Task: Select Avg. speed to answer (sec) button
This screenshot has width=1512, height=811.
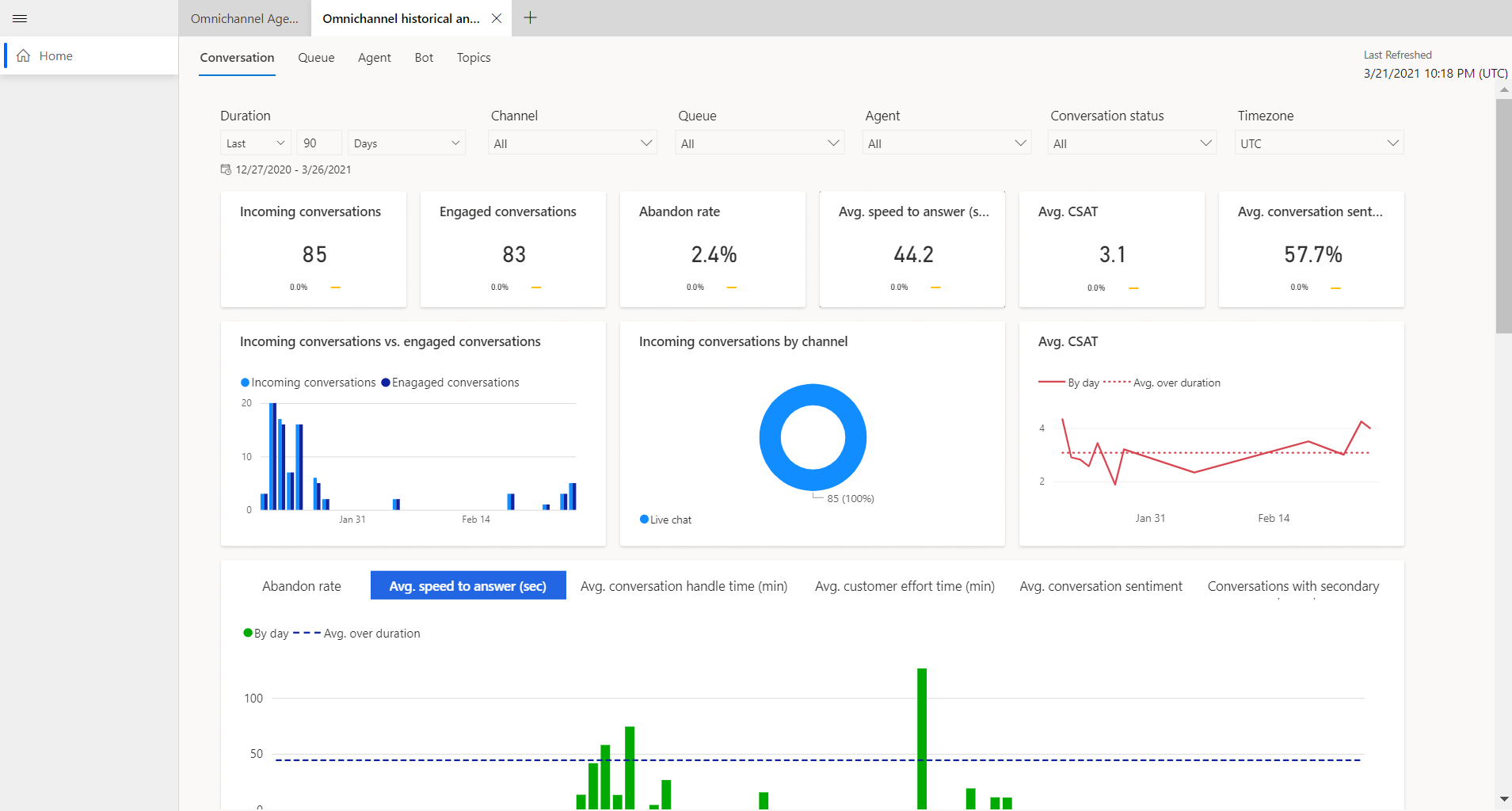Action: point(468,585)
